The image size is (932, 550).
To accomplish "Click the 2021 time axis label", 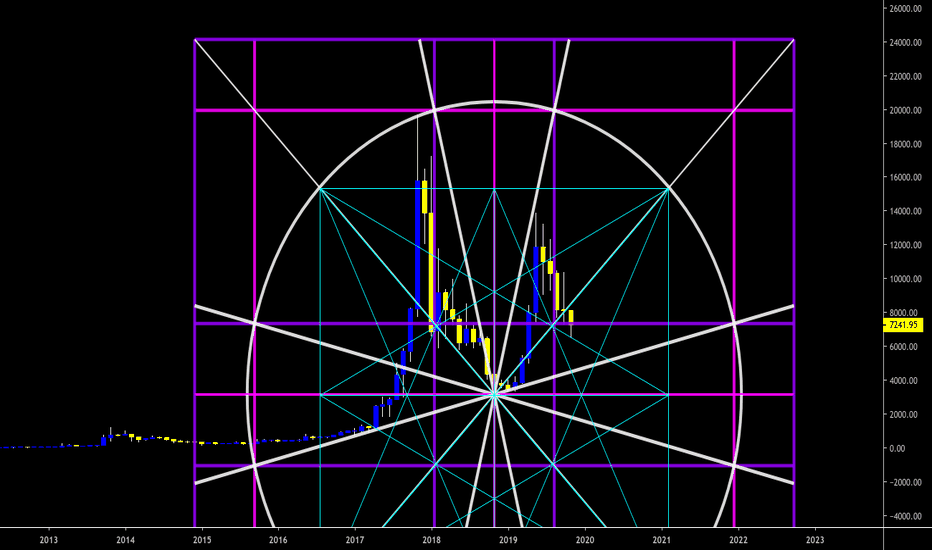I will 662,540.
